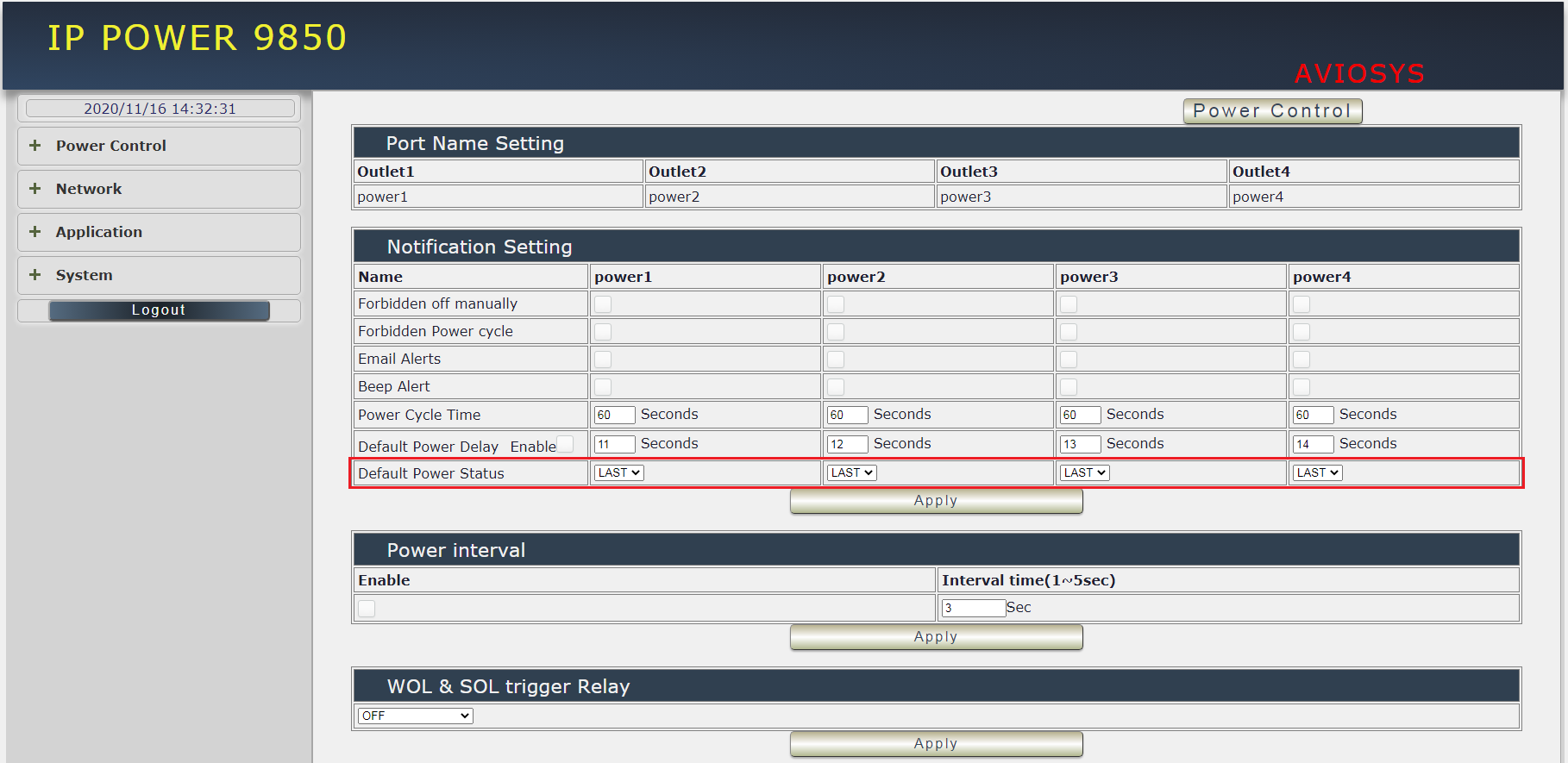Toggle Forbidden Power cycle for power3
This screenshot has height=763, width=1568.
pos(1069,331)
